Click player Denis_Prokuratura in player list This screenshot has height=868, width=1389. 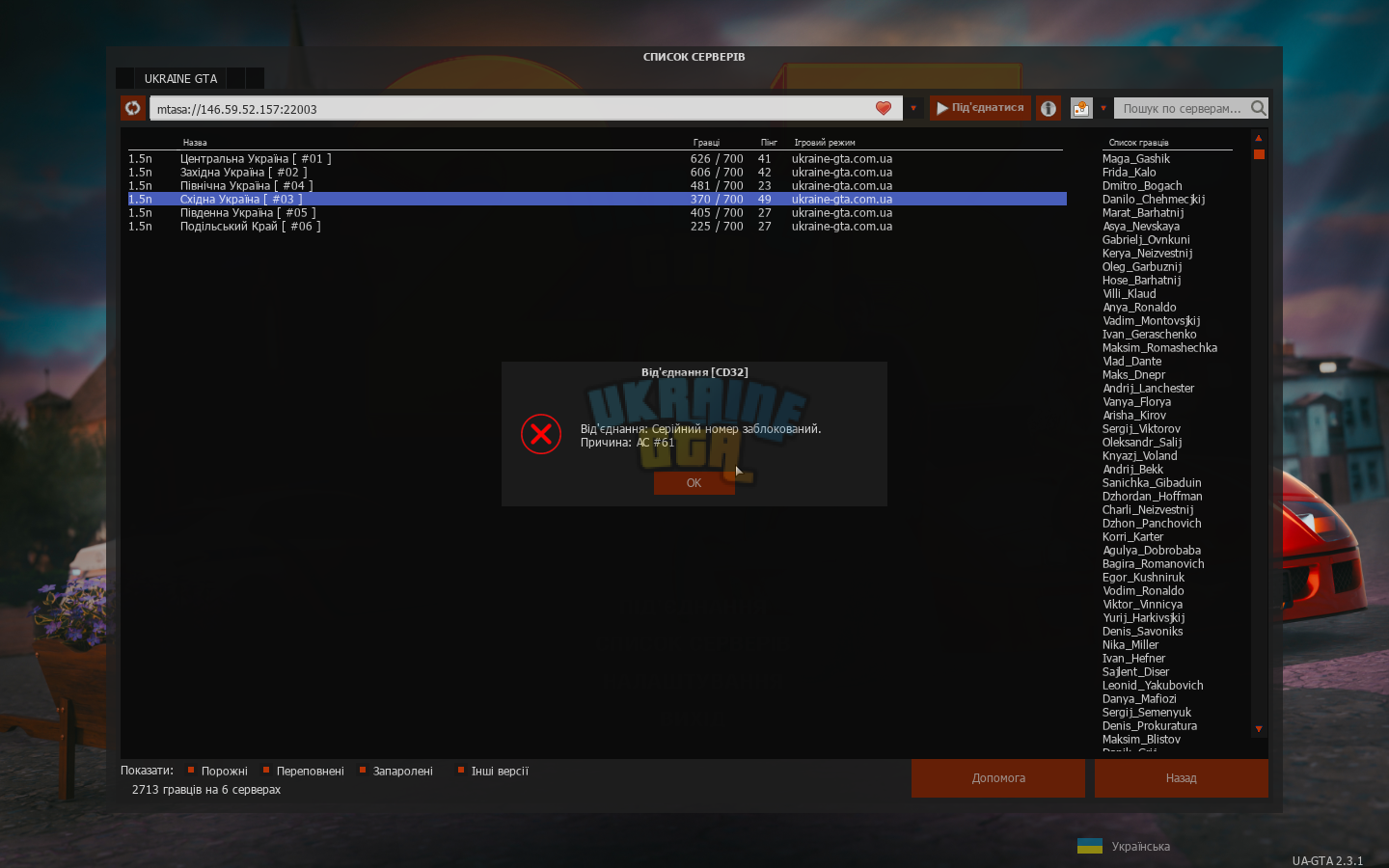coord(1150,725)
